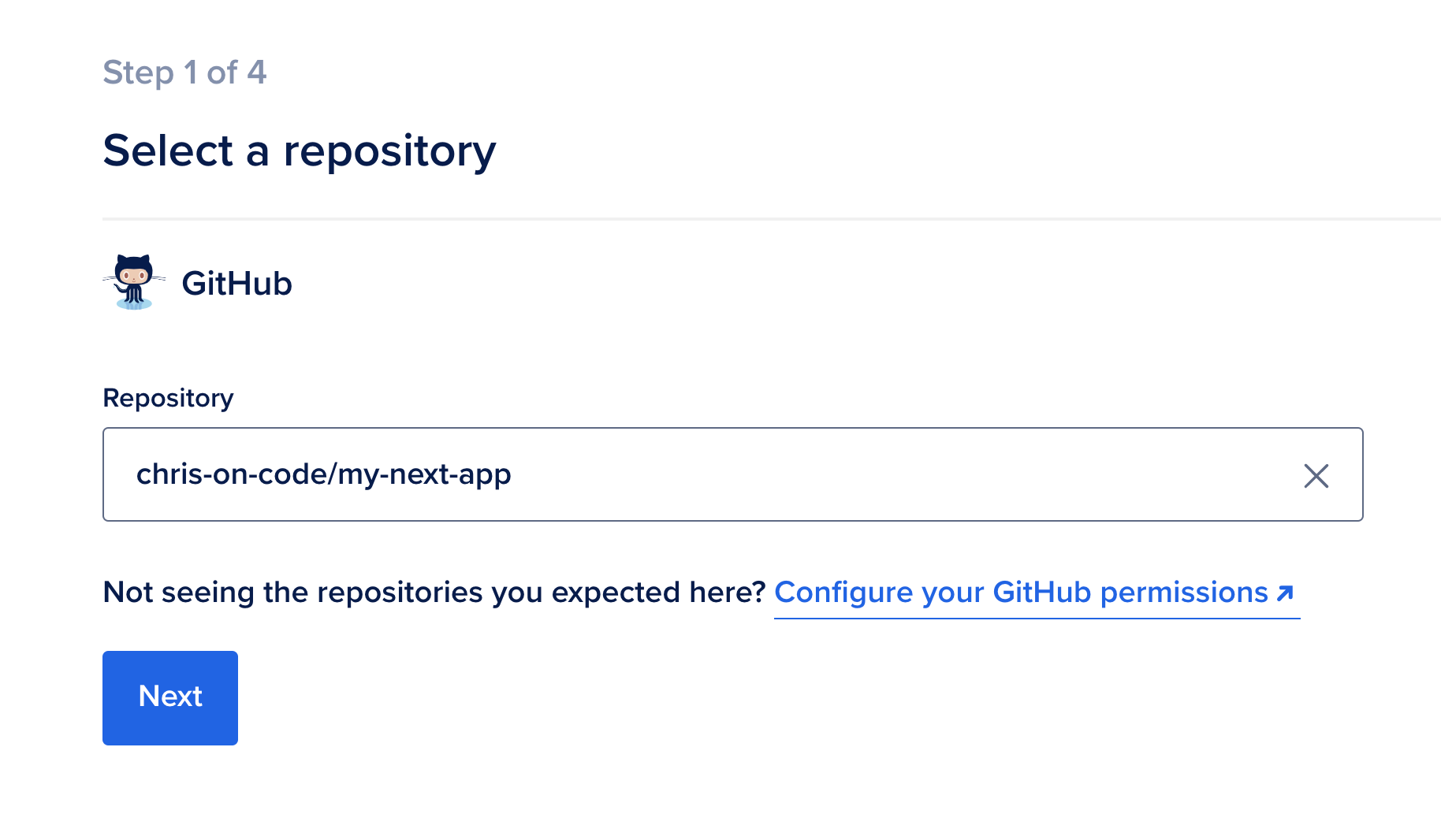Viewport: 1441px width, 840px height.
Task: Open Configure your GitHub permissions link
Action: [x=1036, y=593]
